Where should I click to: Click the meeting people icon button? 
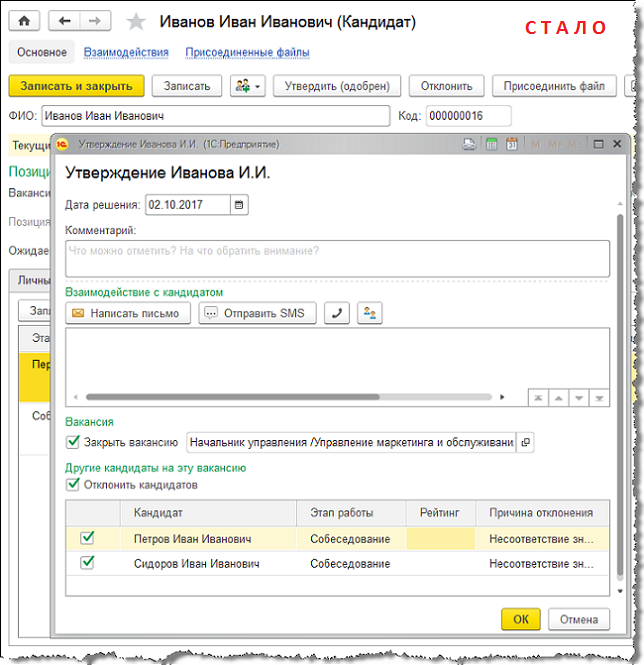click(370, 313)
